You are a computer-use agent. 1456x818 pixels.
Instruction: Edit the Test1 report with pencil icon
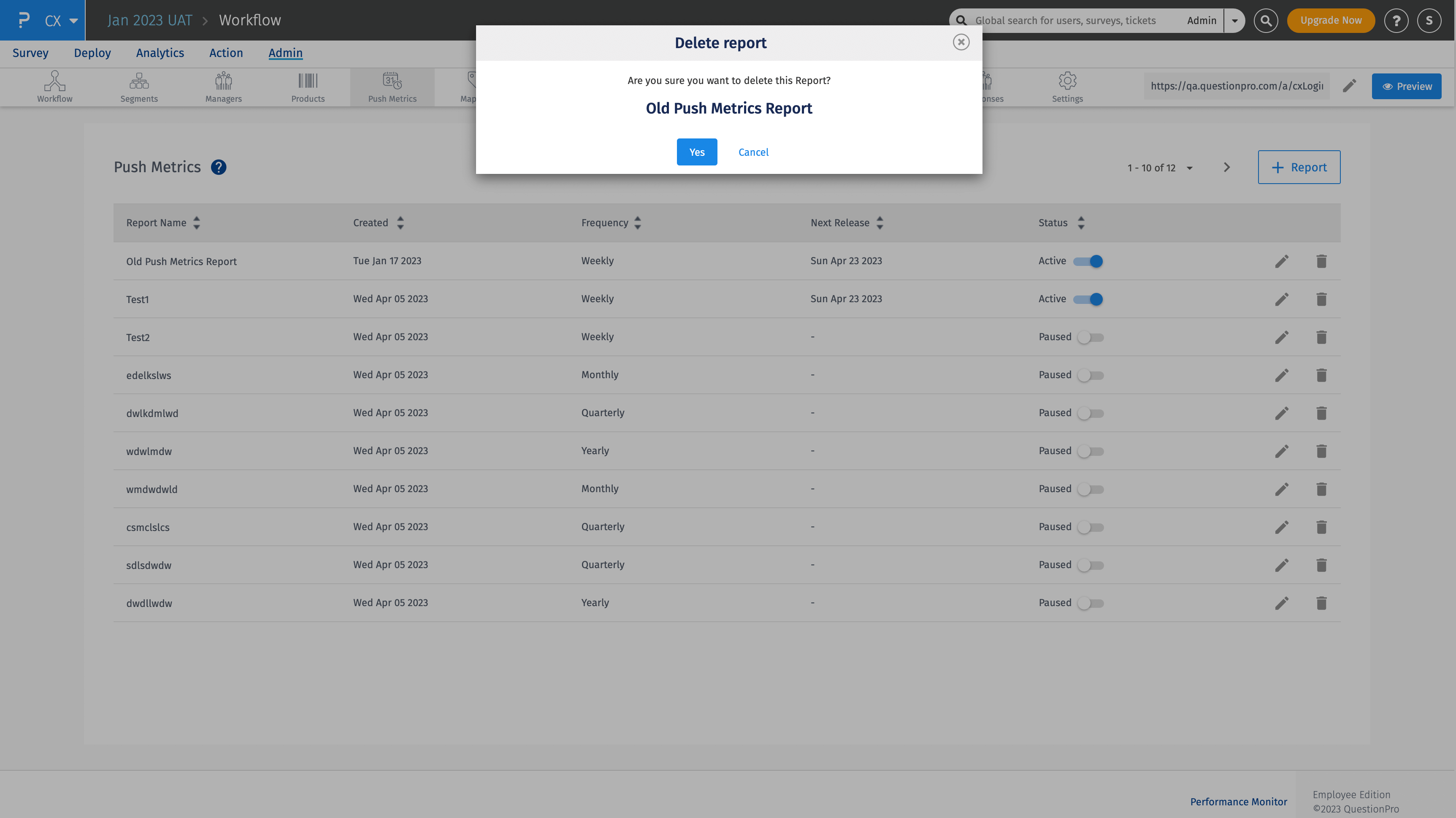[1282, 299]
